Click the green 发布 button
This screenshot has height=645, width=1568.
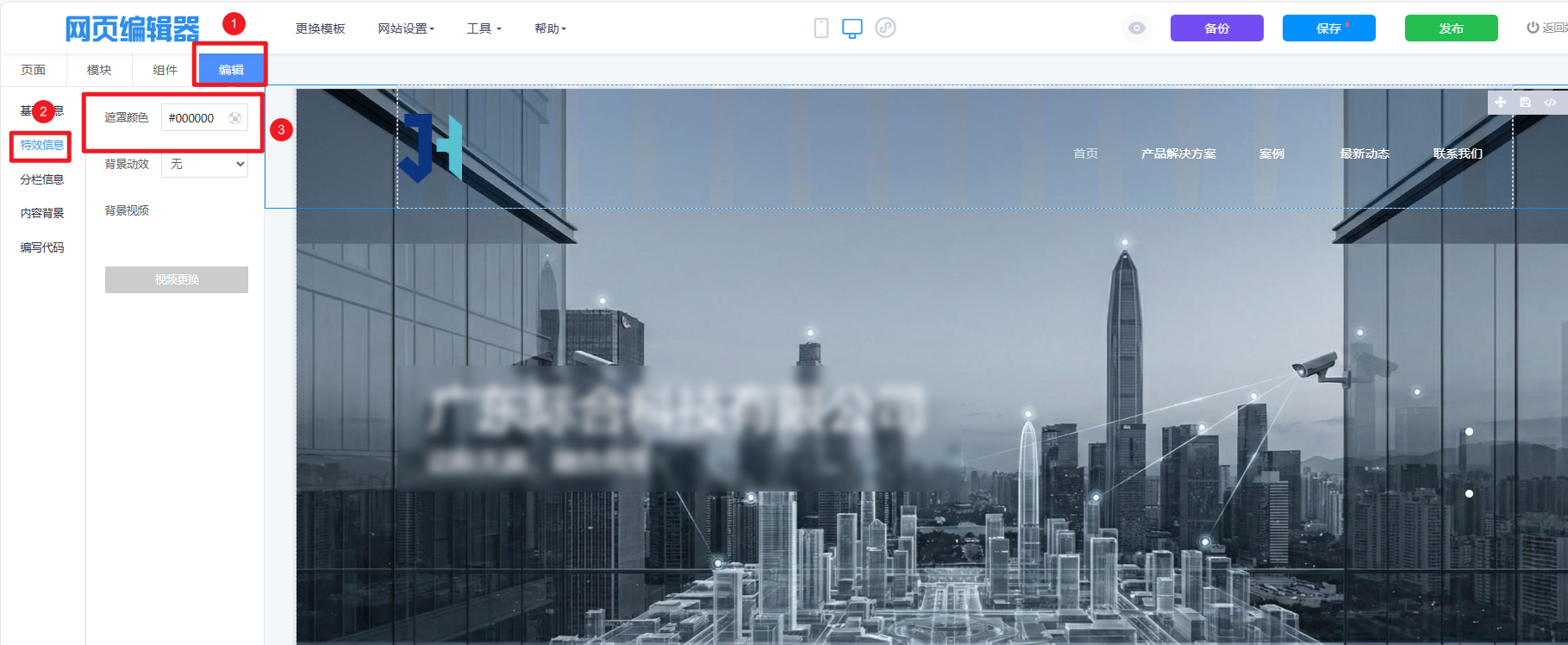pyautogui.click(x=1452, y=28)
